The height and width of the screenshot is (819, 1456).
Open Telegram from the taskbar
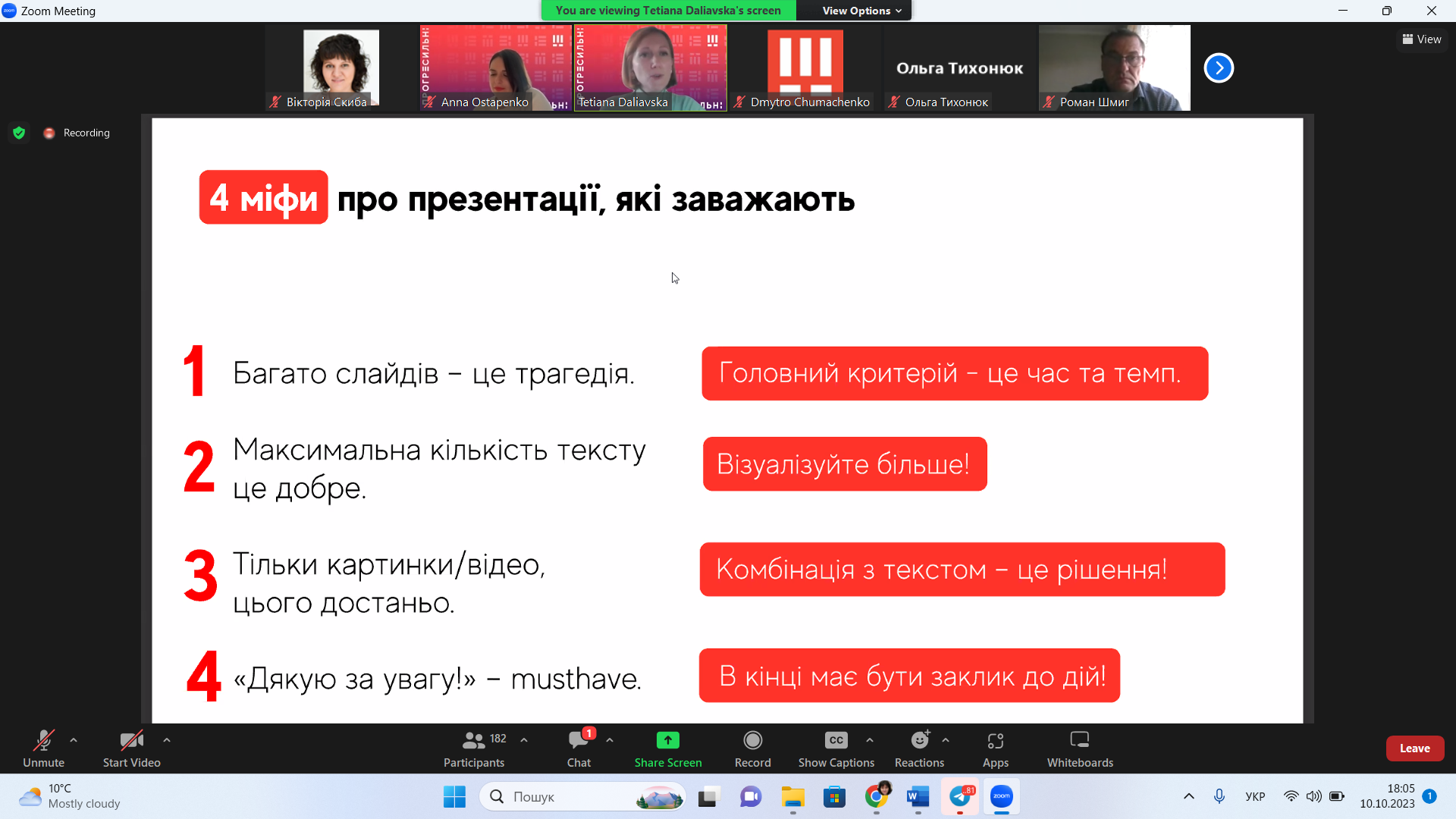pos(959,797)
